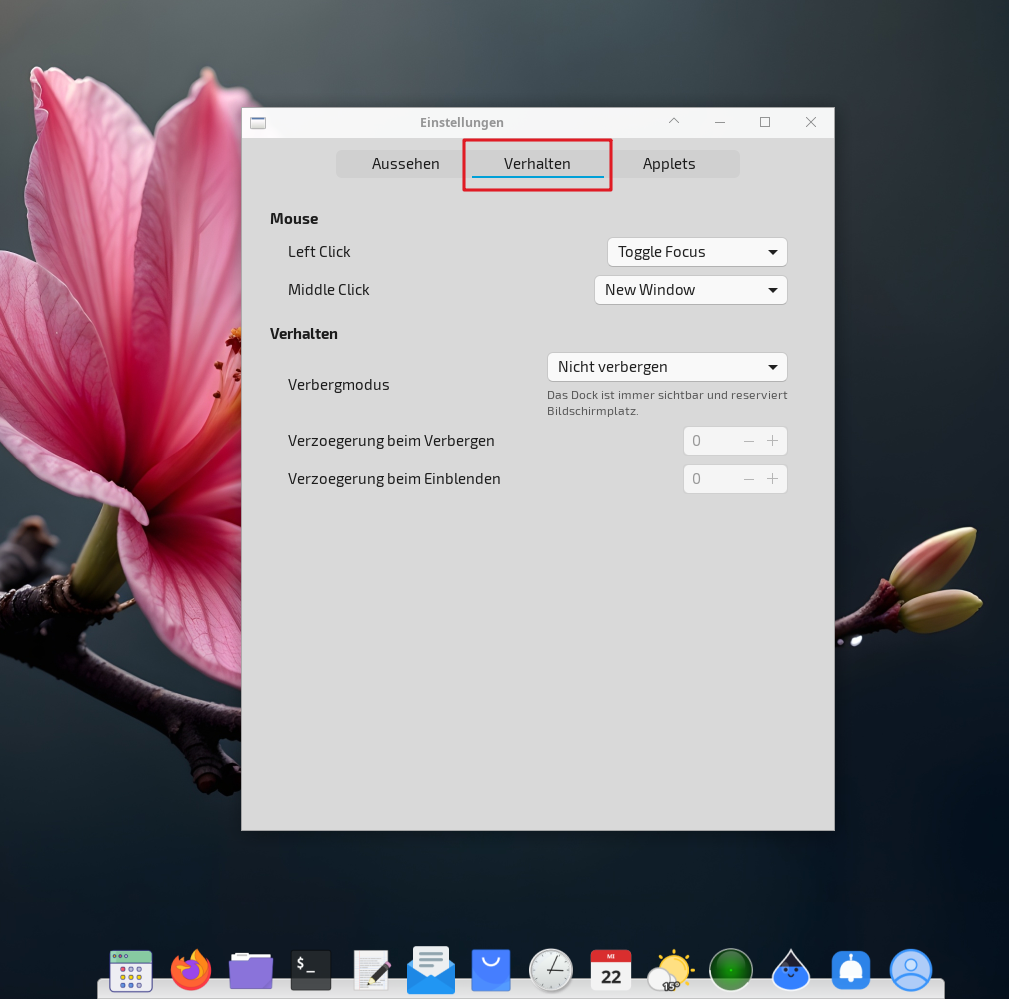Launch the text editor notepad icon
The width and height of the screenshot is (1009, 999).
pos(371,970)
